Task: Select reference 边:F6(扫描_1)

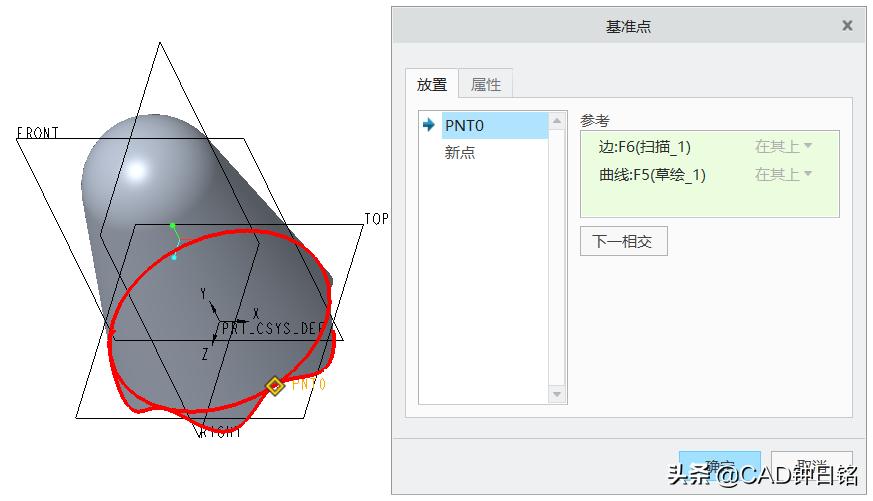Action: click(645, 146)
